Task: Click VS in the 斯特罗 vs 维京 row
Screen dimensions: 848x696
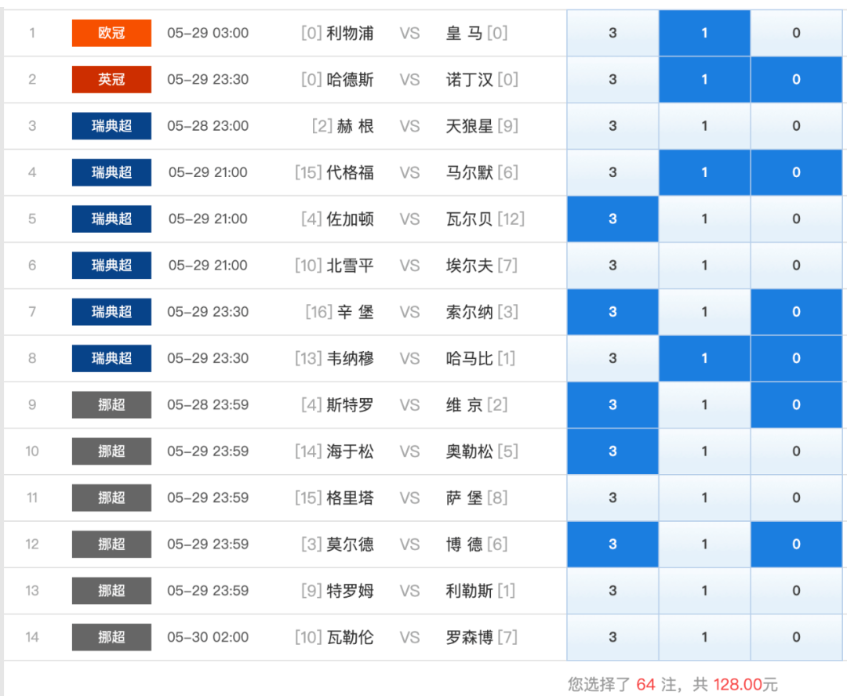Action: [x=410, y=405]
